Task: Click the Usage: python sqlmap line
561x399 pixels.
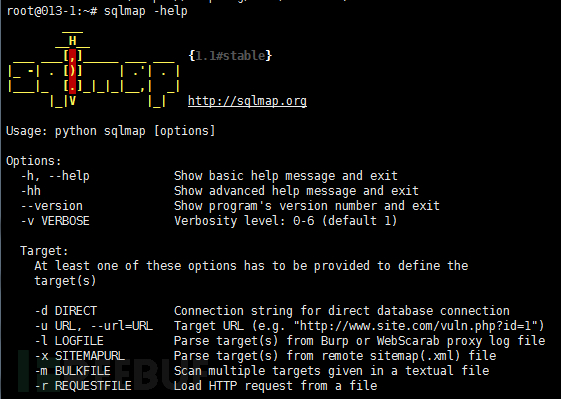Action: coord(111,131)
